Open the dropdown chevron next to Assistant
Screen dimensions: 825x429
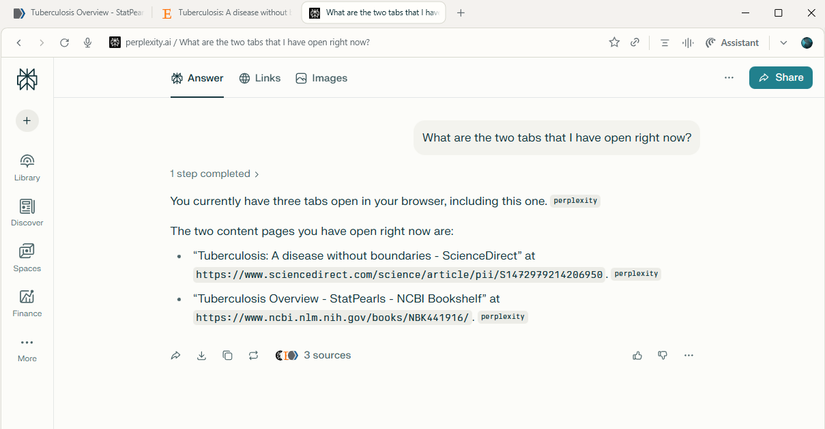[783, 43]
